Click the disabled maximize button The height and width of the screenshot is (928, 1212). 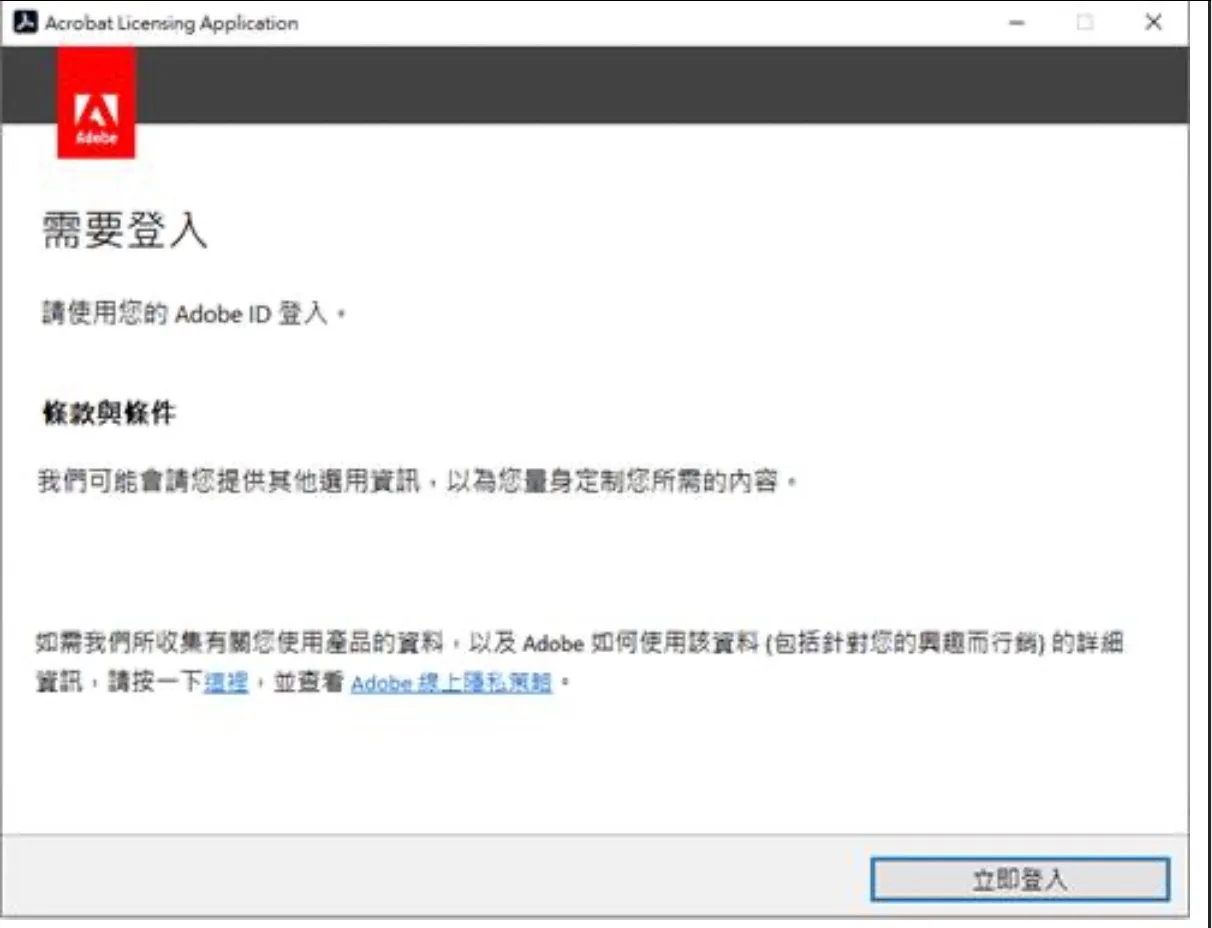click(1085, 22)
